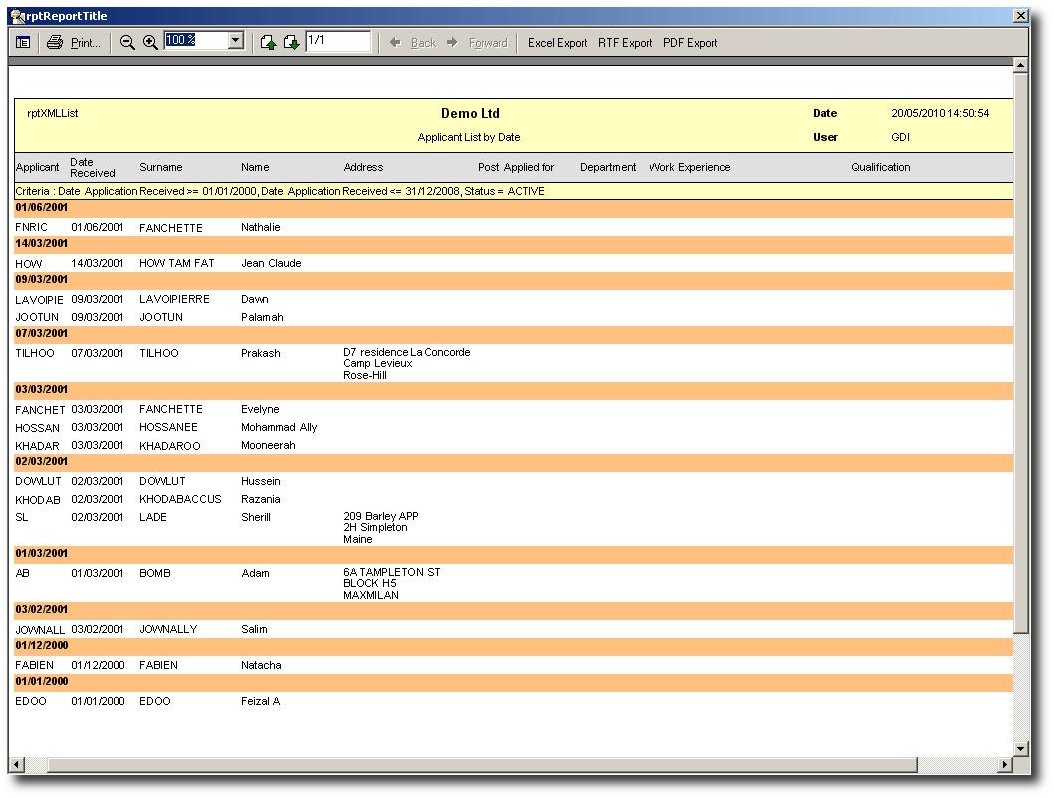Click the Back navigation arrow
This screenshot has width=1054, height=798.
coord(413,43)
